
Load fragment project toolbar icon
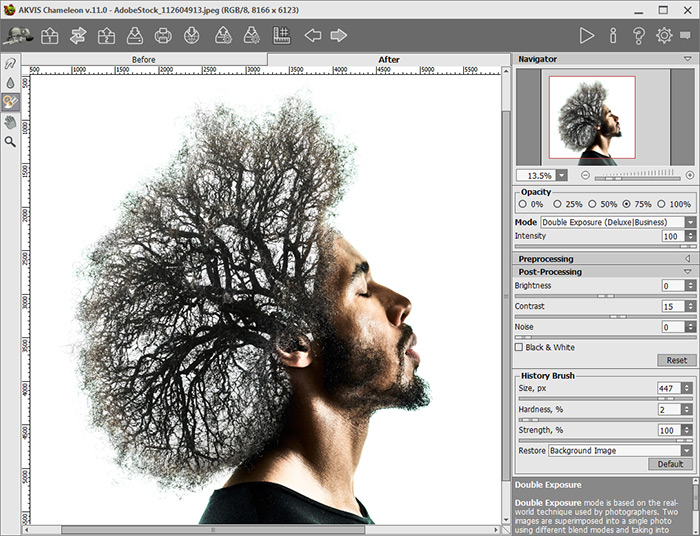[223, 35]
